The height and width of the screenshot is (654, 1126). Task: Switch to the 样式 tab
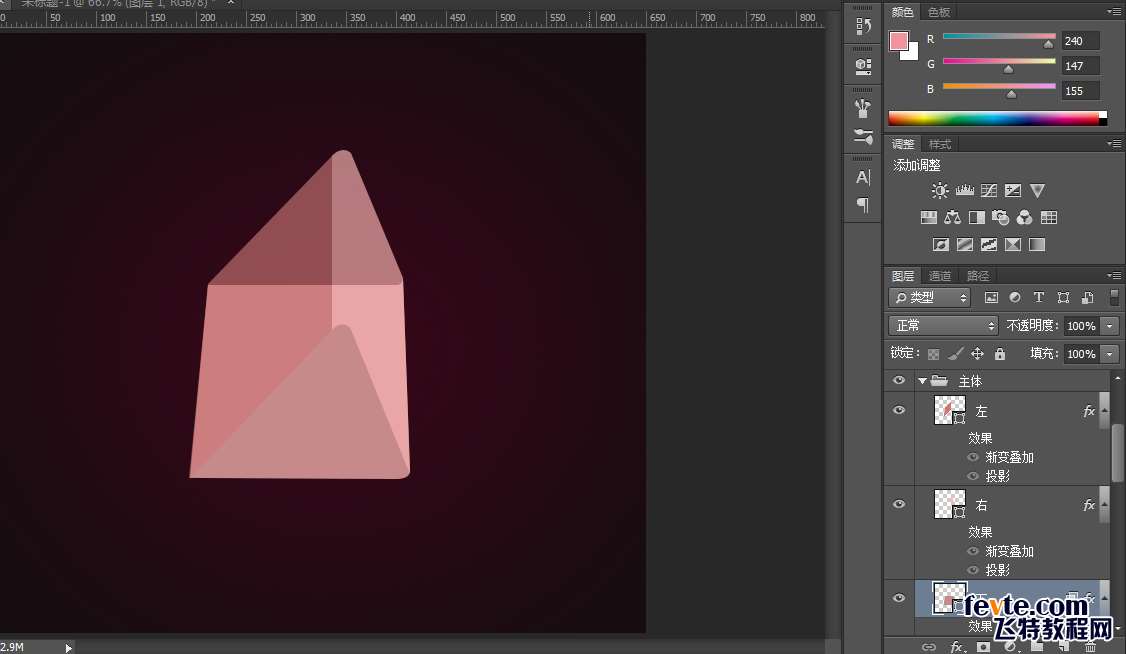(939, 144)
